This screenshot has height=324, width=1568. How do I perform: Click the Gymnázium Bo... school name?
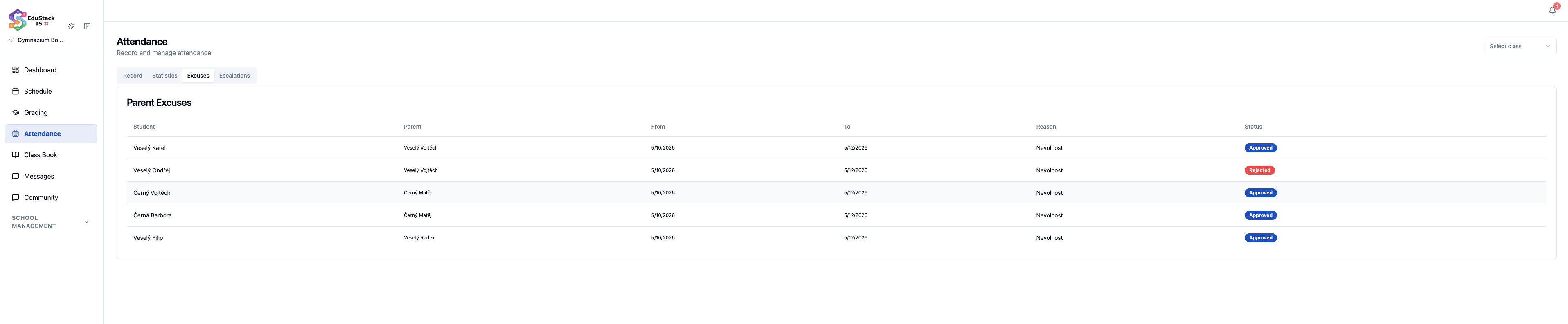tap(40, 40)
